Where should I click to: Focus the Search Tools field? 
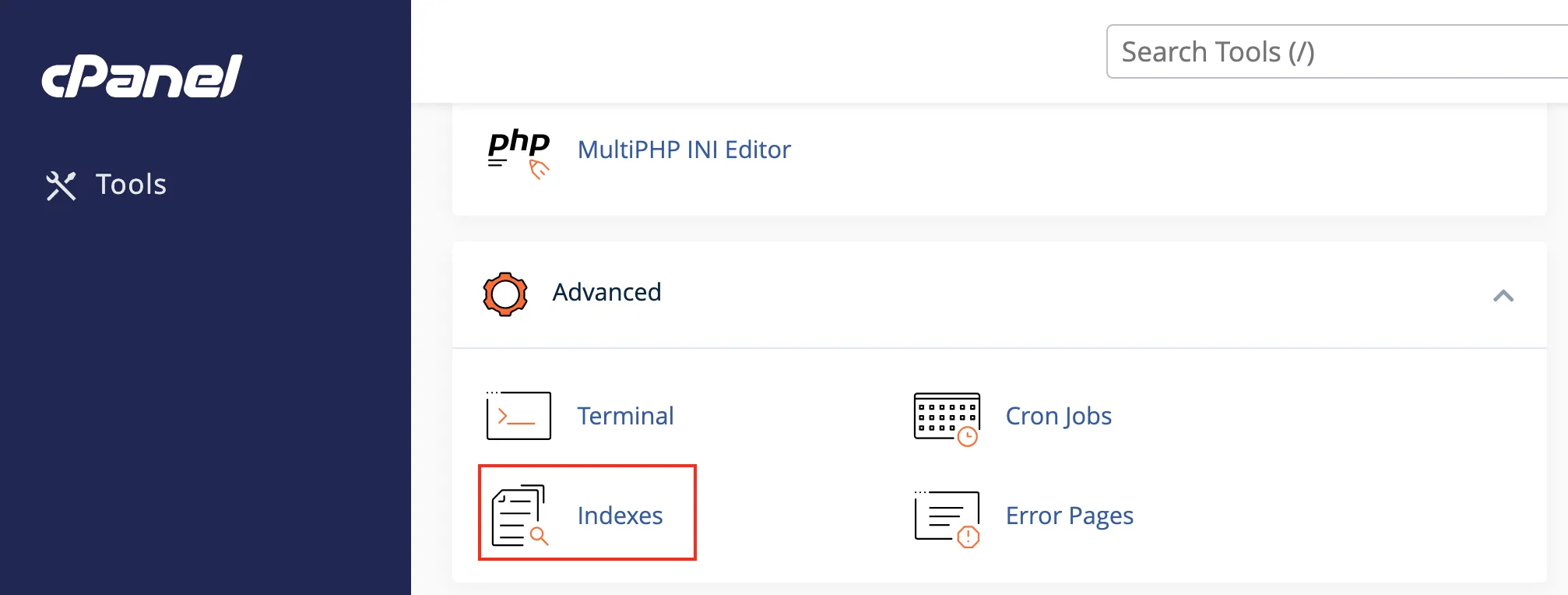[1336, 52]
